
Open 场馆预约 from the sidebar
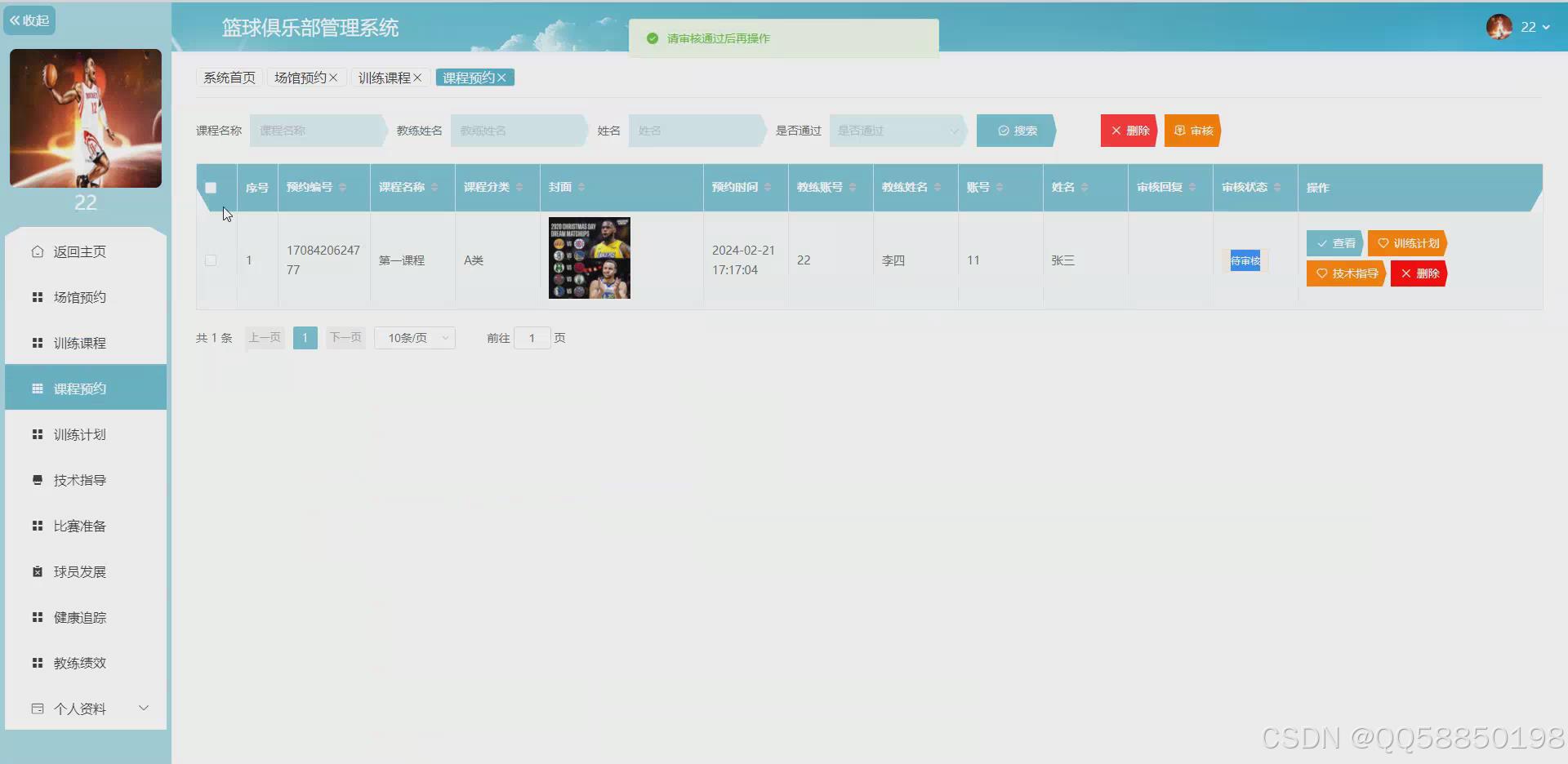pos(79,296)
